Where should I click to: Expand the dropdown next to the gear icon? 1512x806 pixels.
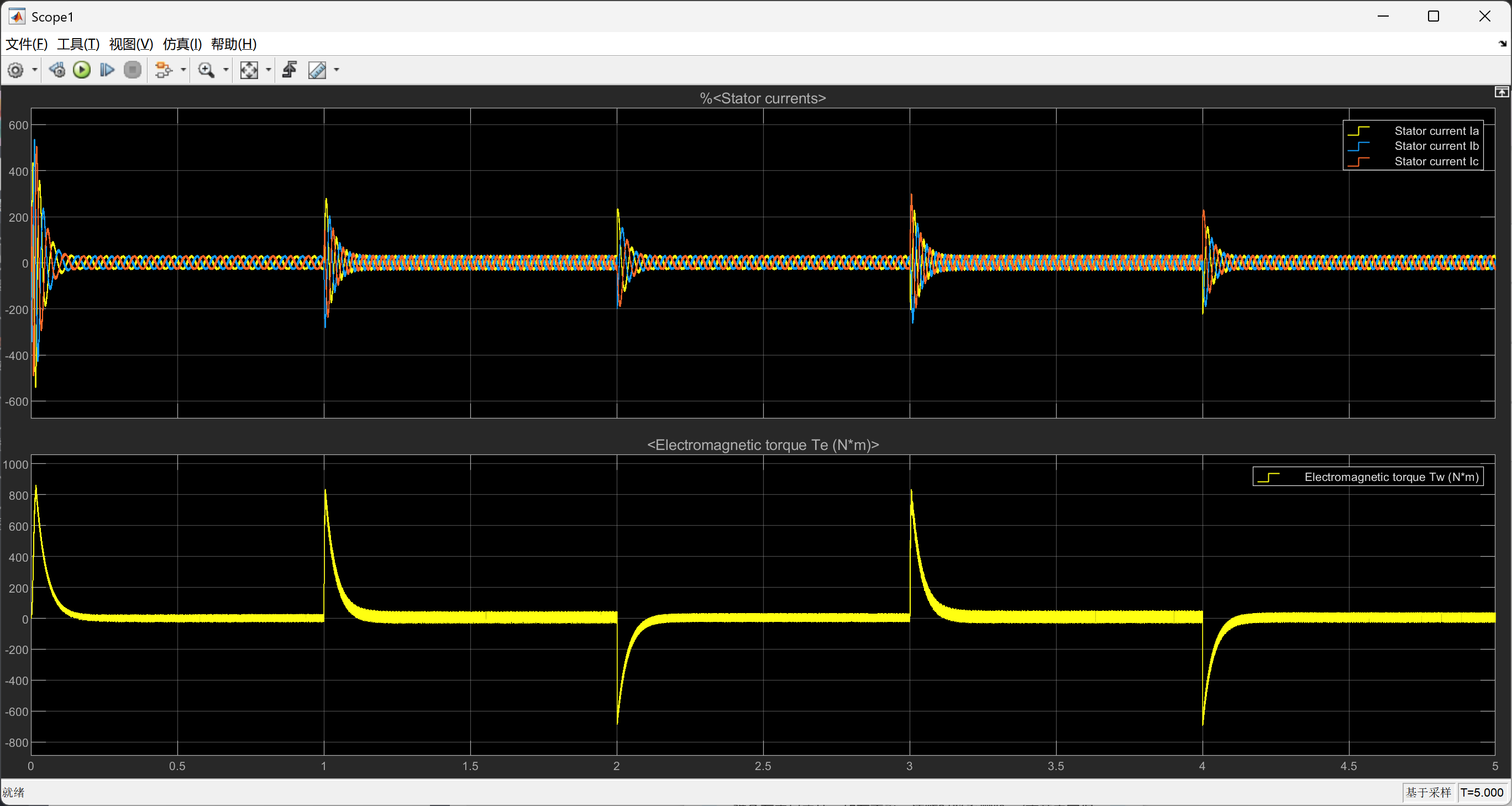point(35,70)
